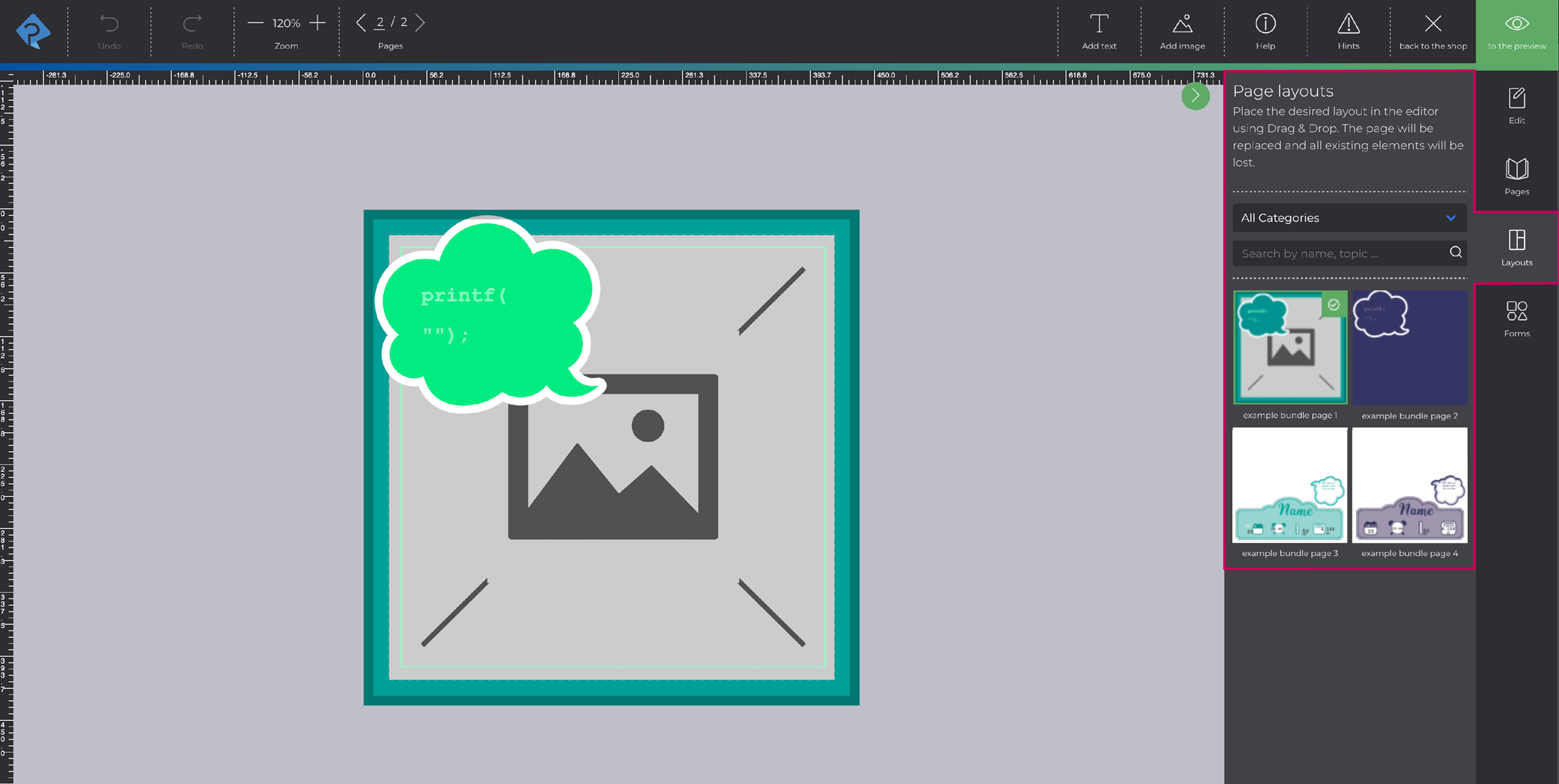This screenshot has width=1559, height=784.
Task: Click the Undo arrow icon
Action: [x=109, y=25]
